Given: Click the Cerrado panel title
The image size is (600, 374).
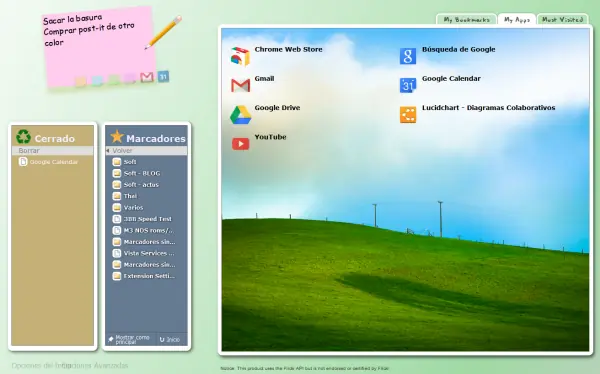Looking at the screenshot, I should click(55, 139).
